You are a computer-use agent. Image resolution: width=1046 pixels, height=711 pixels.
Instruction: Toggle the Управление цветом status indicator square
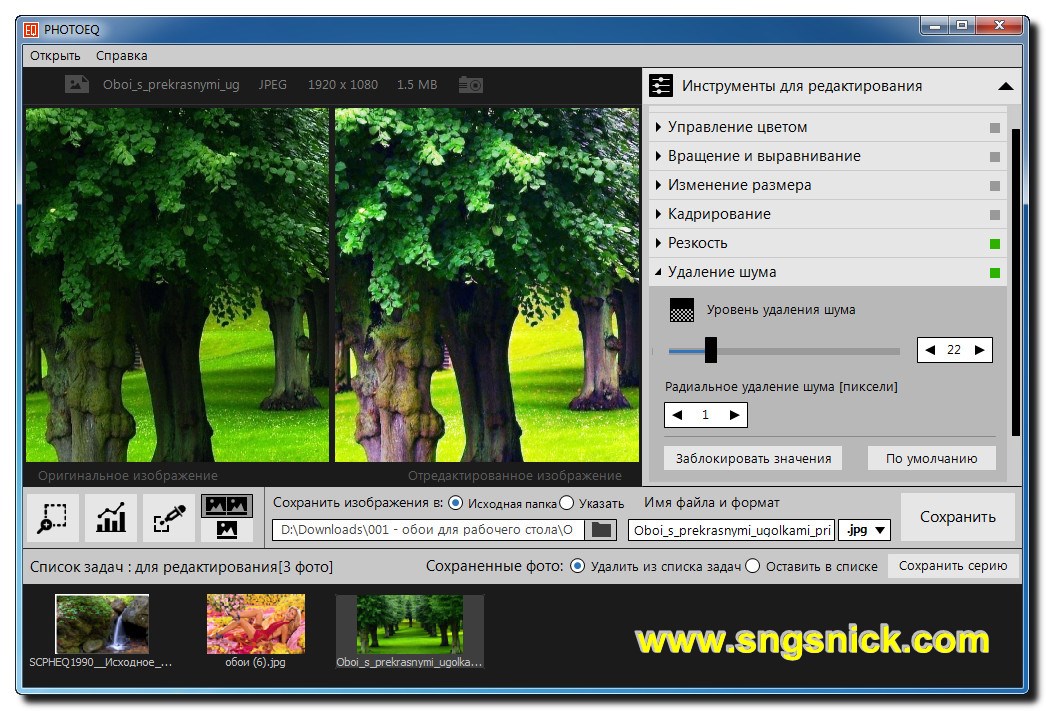coord(995,127)
